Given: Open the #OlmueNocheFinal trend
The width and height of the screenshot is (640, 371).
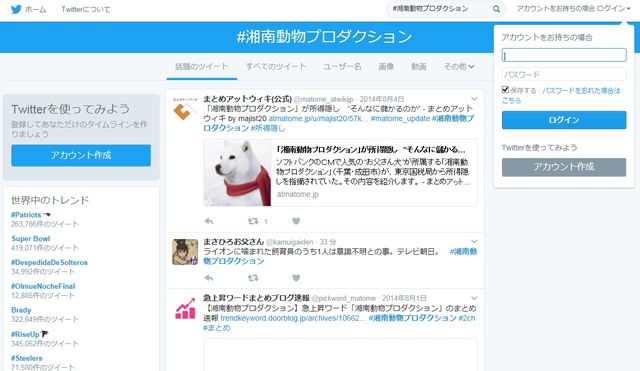Looking at the screenshot, I should click(x=43, y=286).
